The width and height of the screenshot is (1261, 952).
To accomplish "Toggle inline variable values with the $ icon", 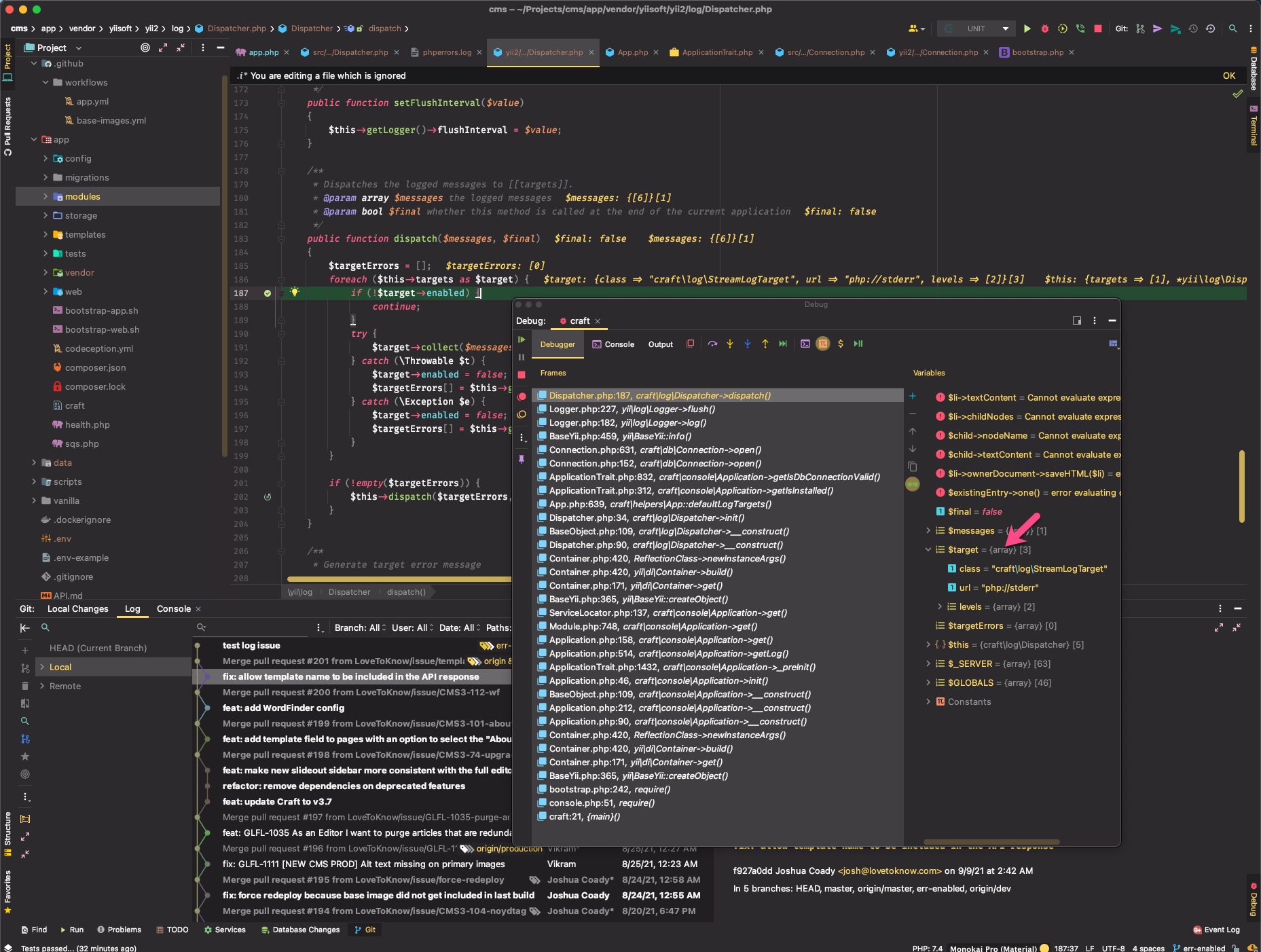I will (x=841, y=344).
